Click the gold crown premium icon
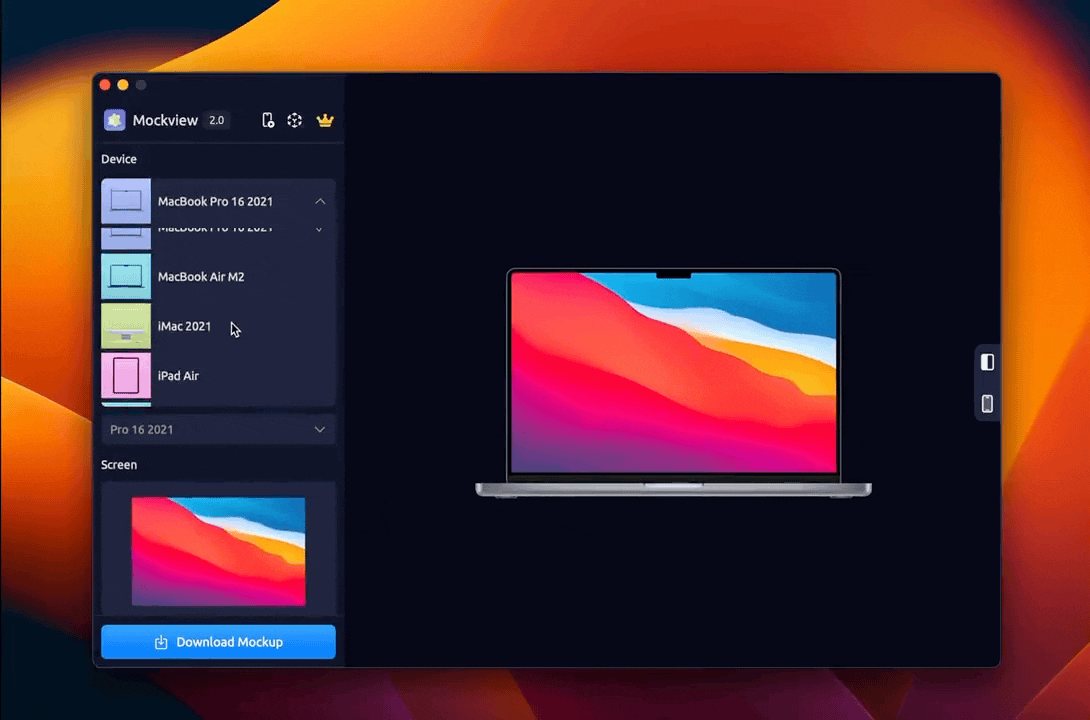 [x=325, y=120]
